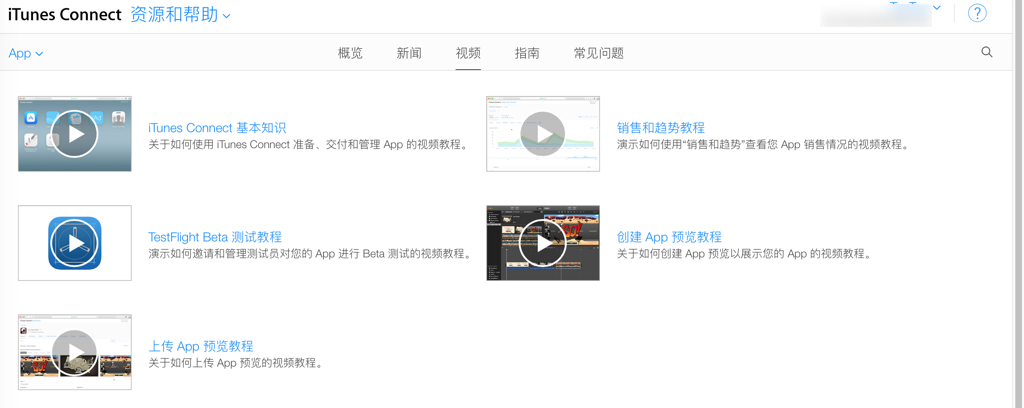Open the account name dropdown chevron
The width and height of the screenshot is (1024, 408).
click(936, 8)
